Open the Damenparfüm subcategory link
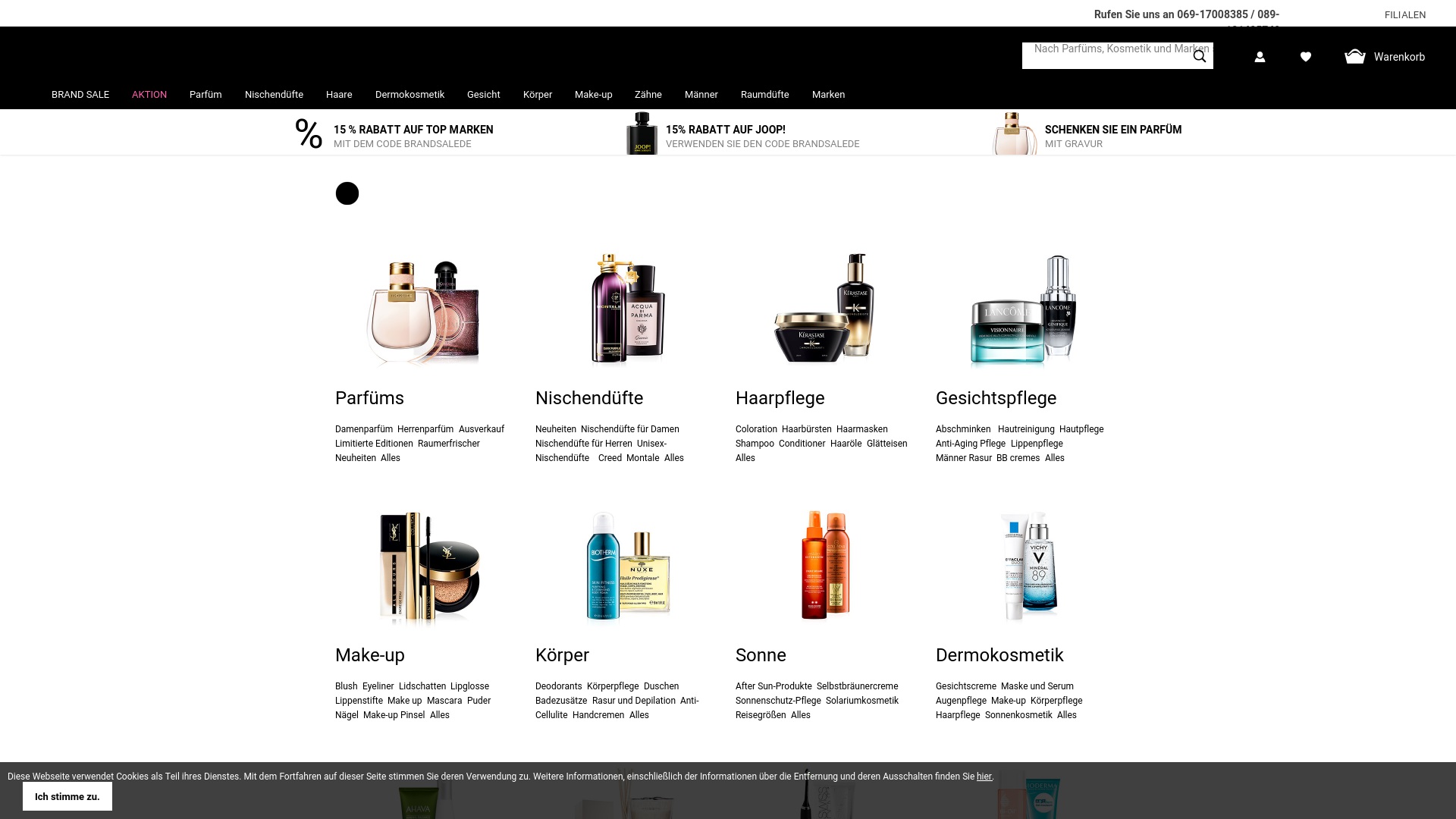Viewport: 1456px width, 819px height. tap(364, 429)
